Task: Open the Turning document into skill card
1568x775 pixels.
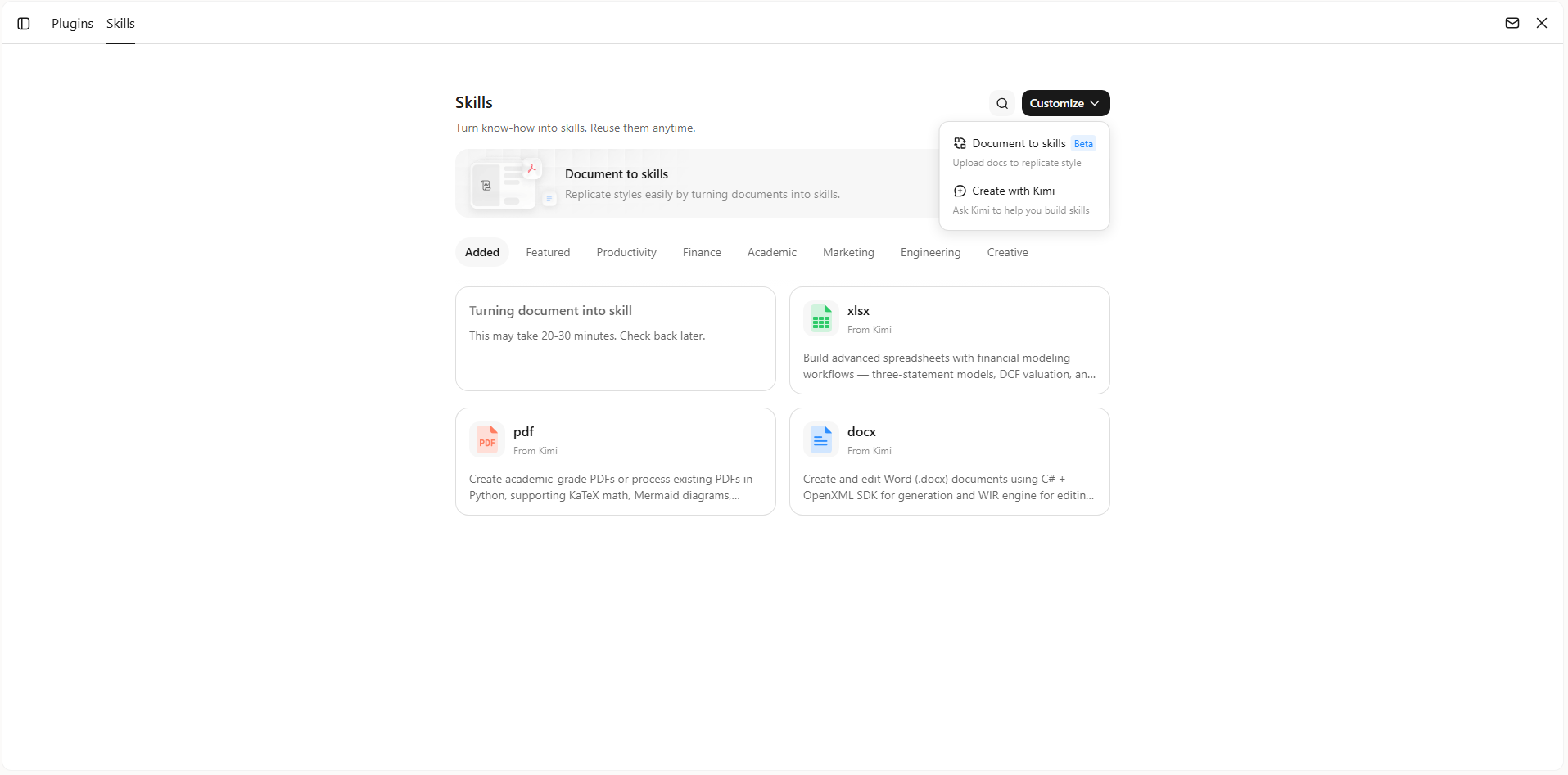Action: tap(616, 339)
